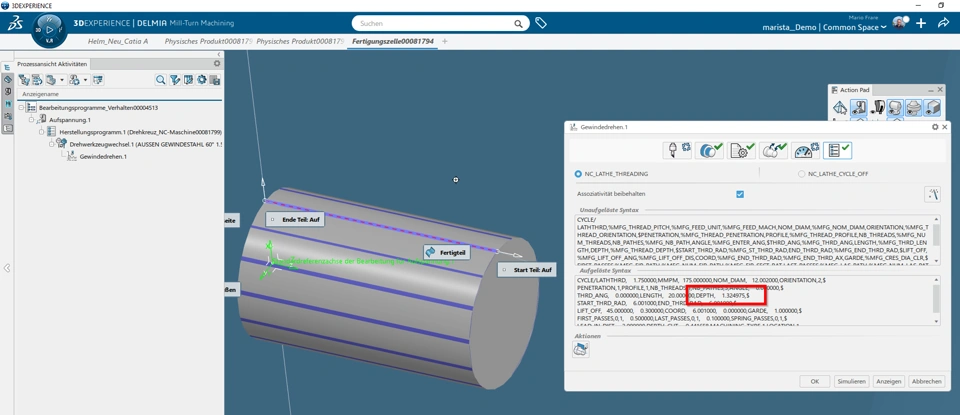
Task: Open the 3DEXPERIENCE compass
Action: tap(49, 29)
